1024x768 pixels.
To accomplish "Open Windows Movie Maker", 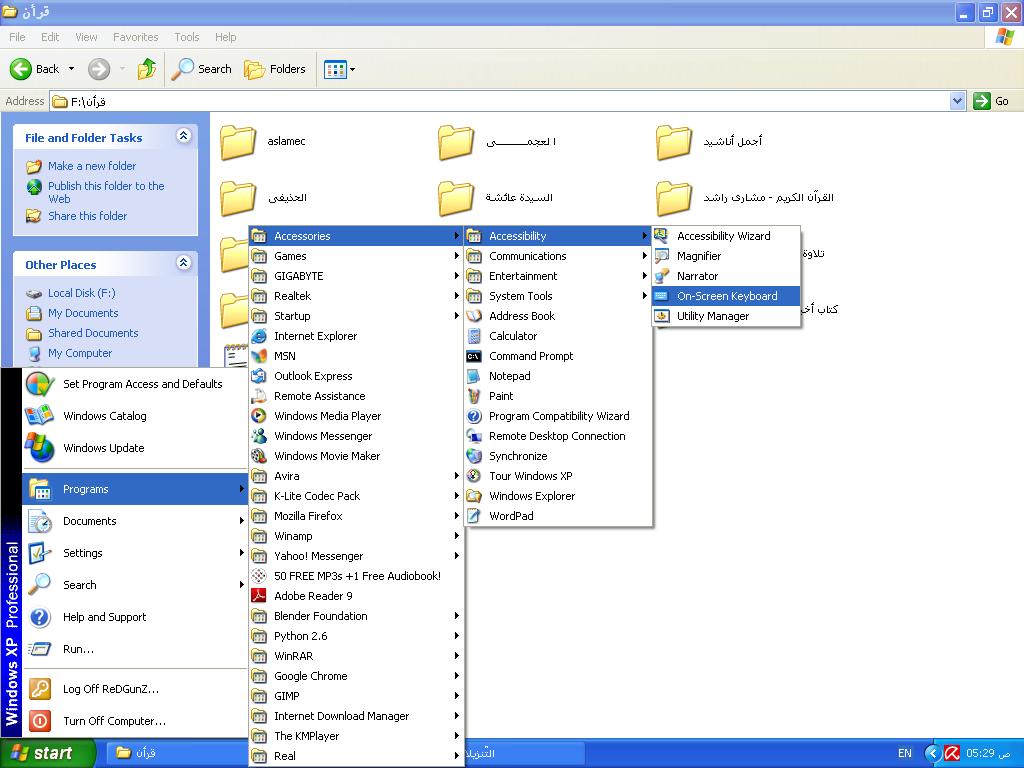I will [357, 456].
